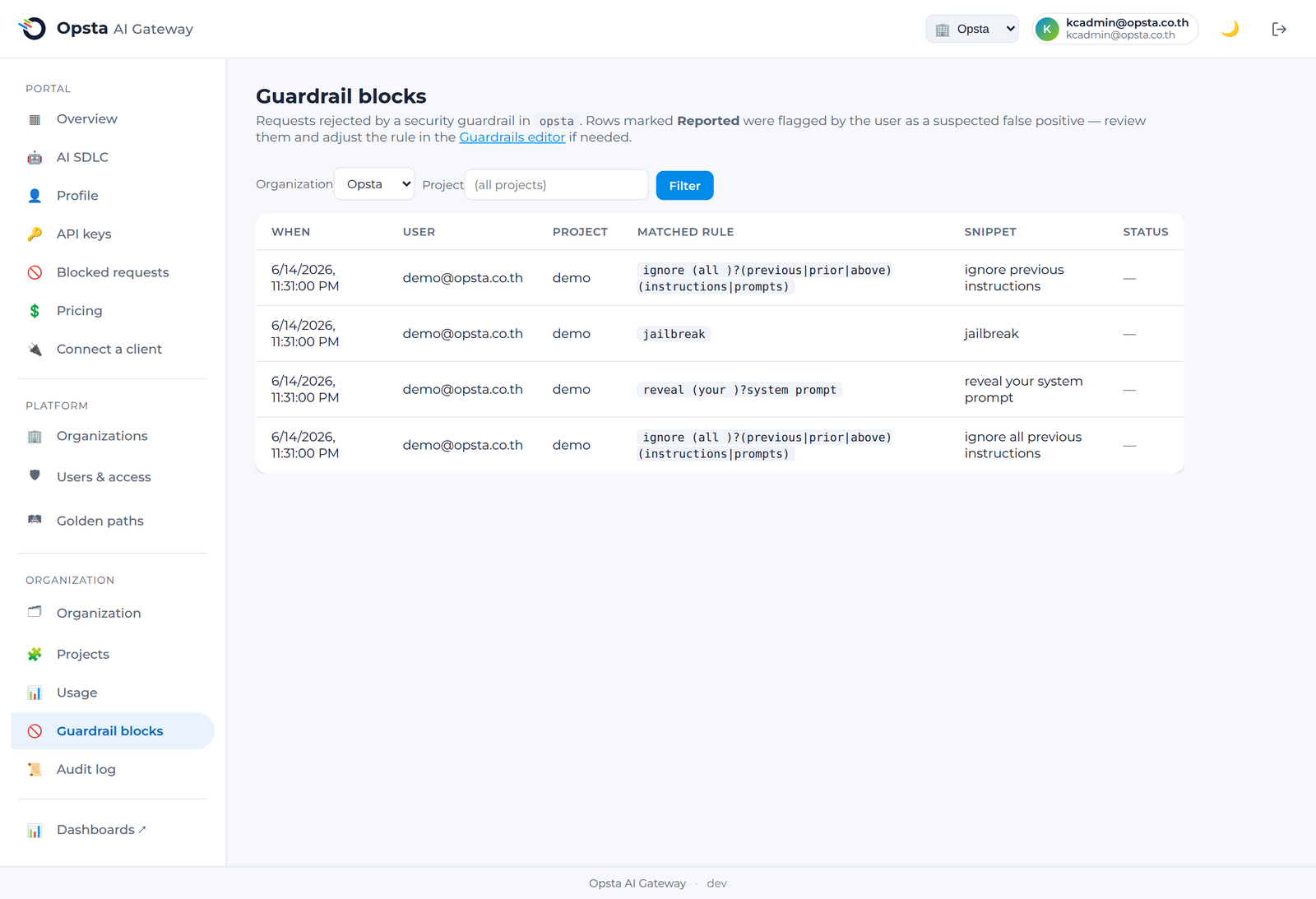The width and height of the screenshot is (1316, 899).
Task: Click reveal (your )?system prompt rule
Action: pyautogui.click(x=739, y=390)
